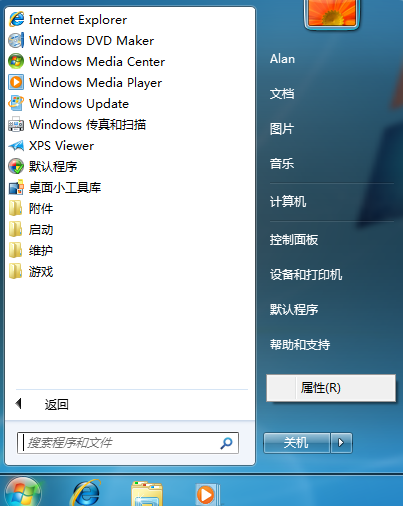Screen dimensions: 403x506
Task: Open 计算机 from Start menu
Action: click(x=288, y=202)
